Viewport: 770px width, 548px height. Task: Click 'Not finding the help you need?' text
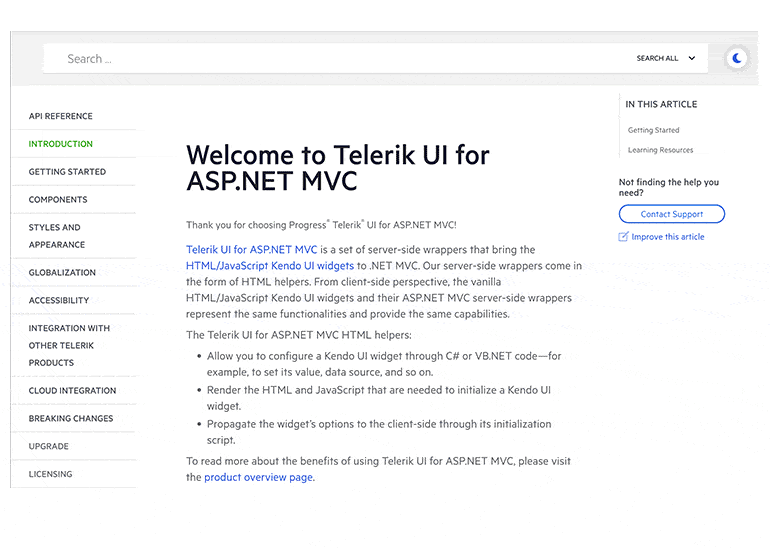pyautogui.click(x=669, y=188)
